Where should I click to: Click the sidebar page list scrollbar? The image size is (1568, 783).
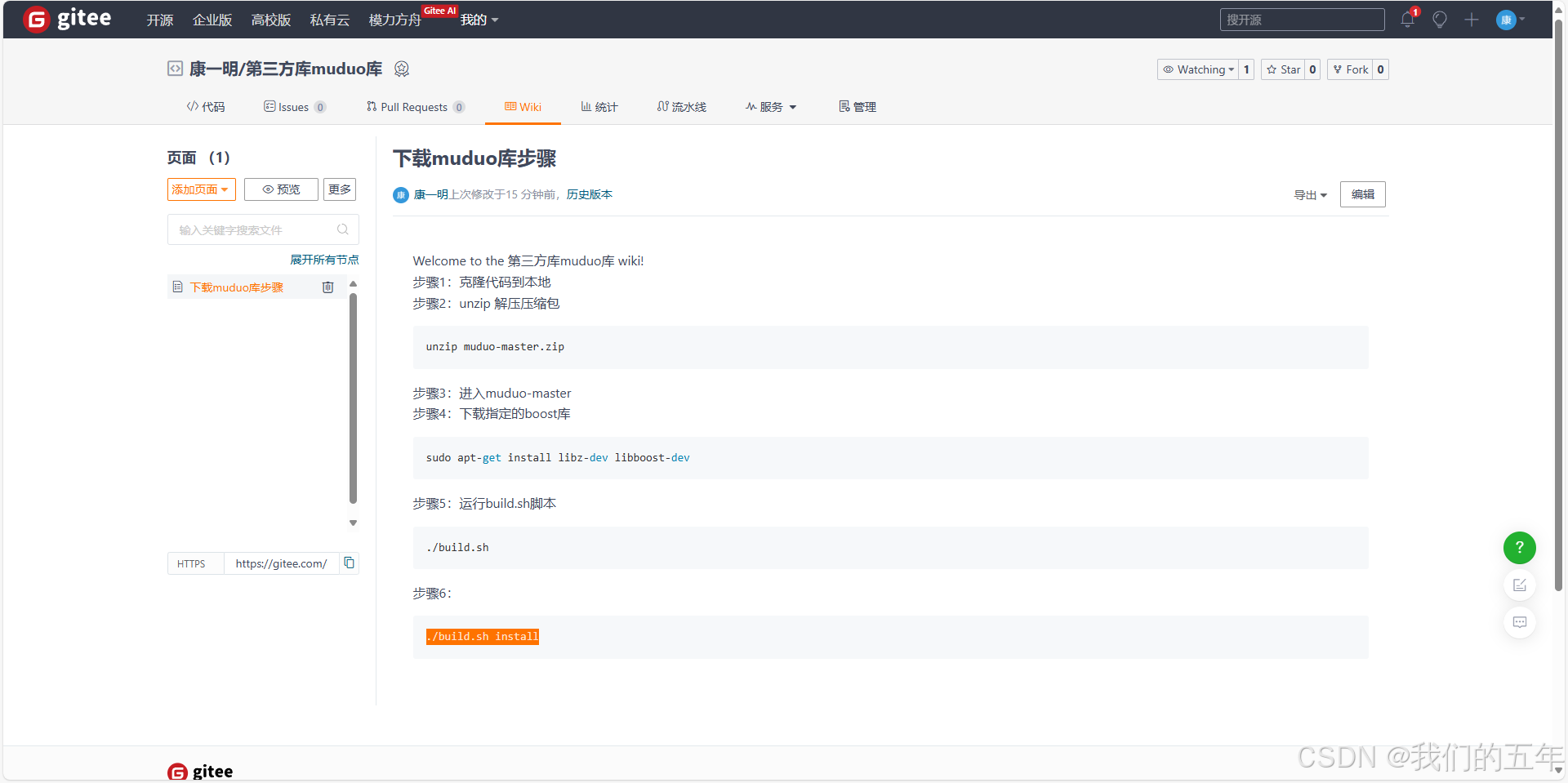click(x=353, y=398)
